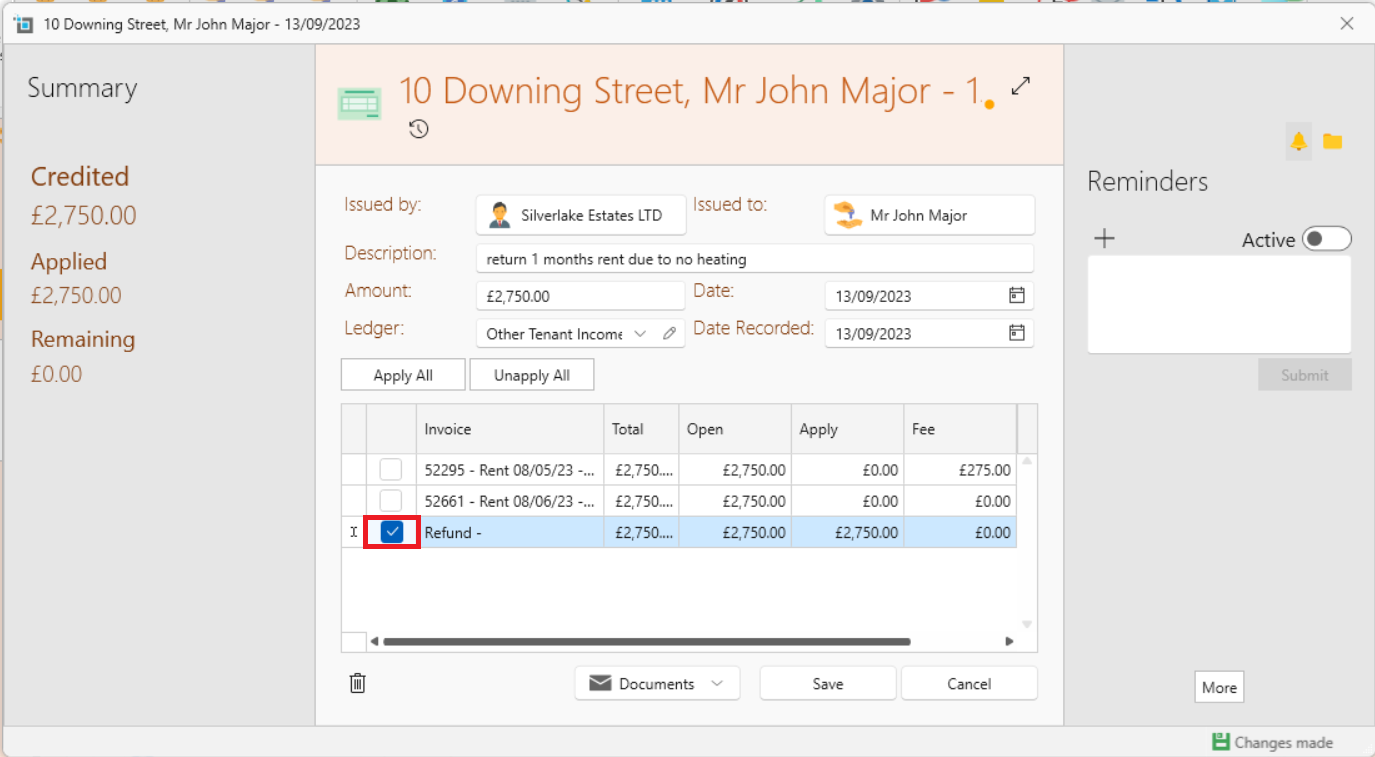
Task: Click the Unapply All button
Action: click(532, 375)
